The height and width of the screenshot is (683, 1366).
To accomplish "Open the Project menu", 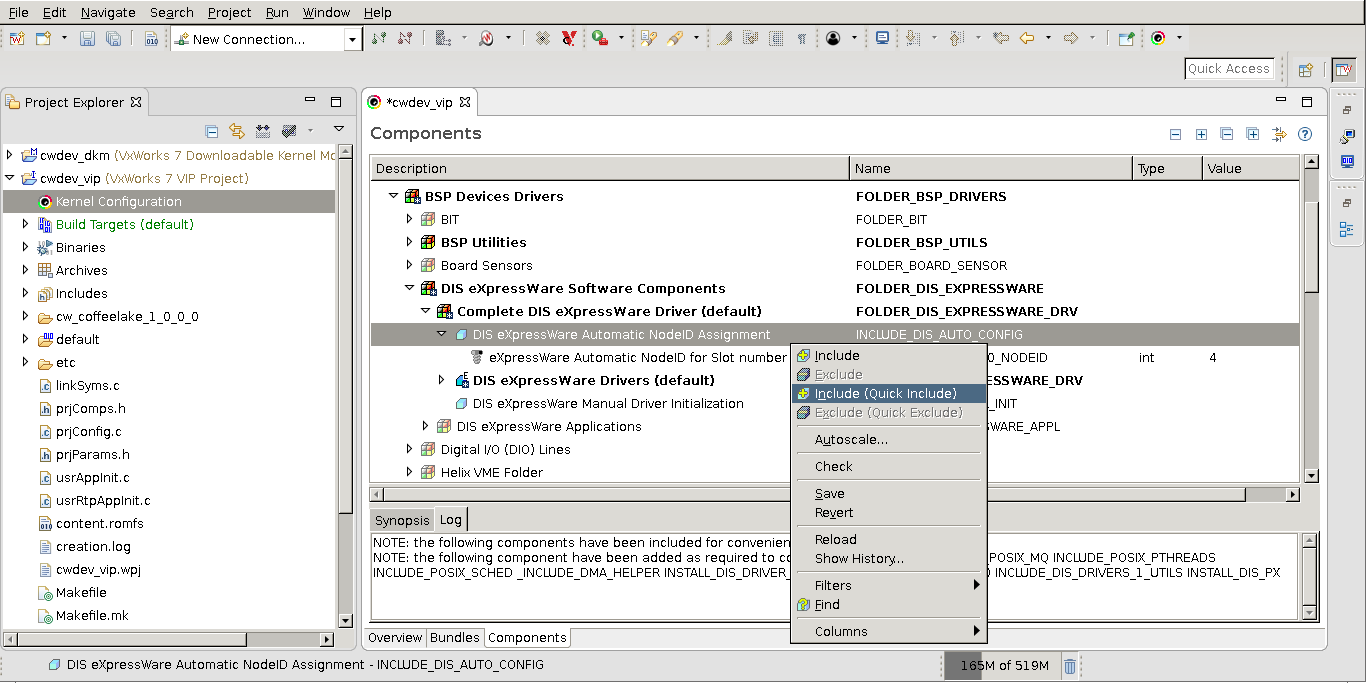I will pyautogui.click(x=229, y=12).
